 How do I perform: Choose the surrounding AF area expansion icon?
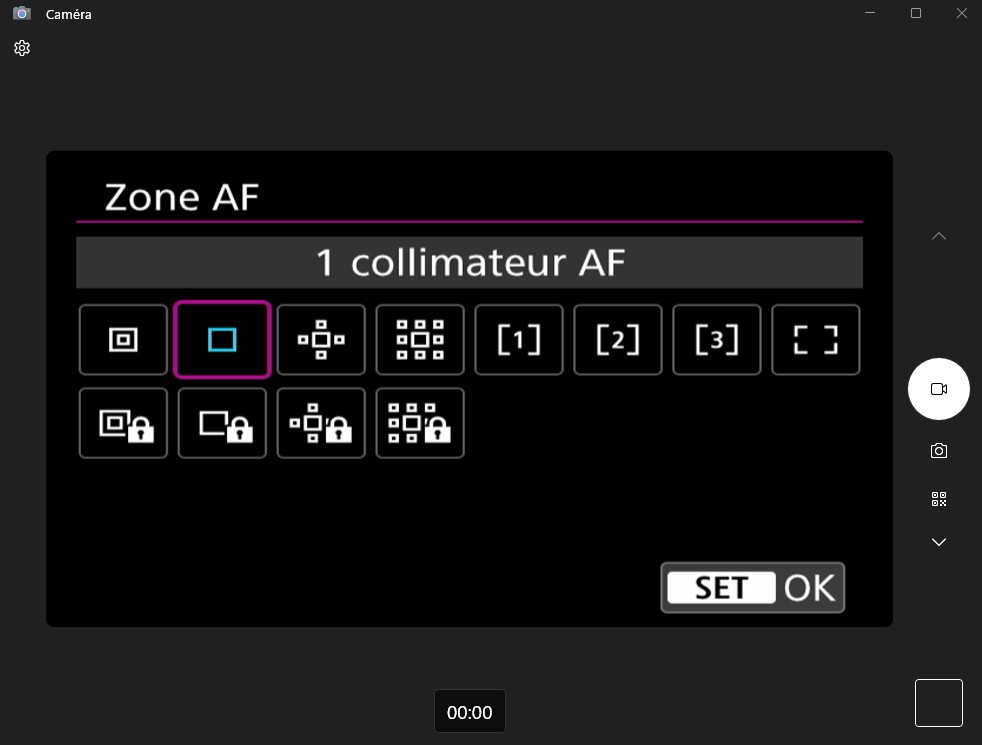420,340
